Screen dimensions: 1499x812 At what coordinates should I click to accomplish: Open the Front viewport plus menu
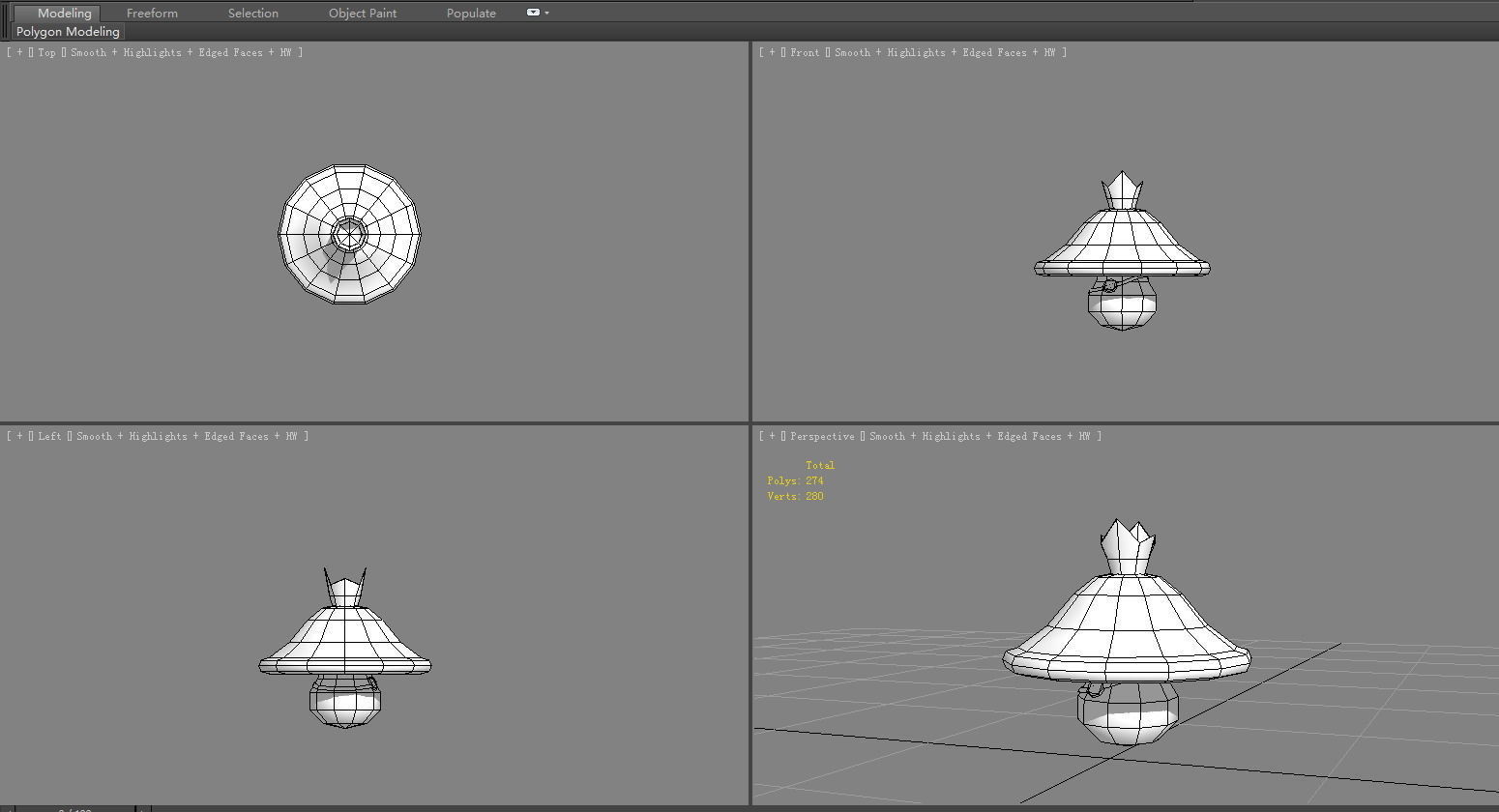point(773,52)
